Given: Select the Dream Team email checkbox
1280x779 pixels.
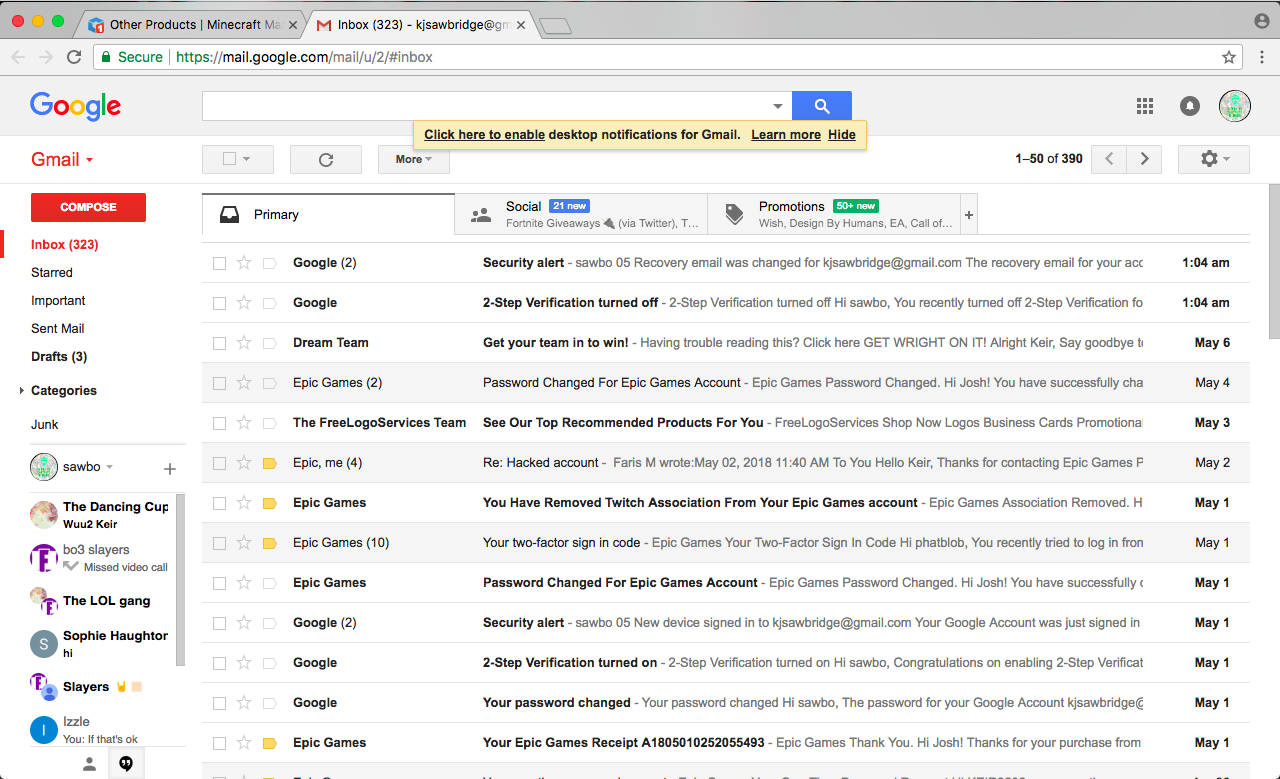Looking at the screenshot, I should [219, 343].
